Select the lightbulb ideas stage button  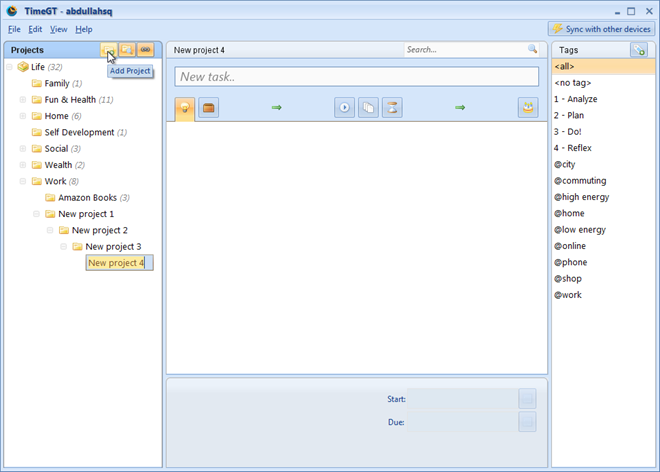185,108
